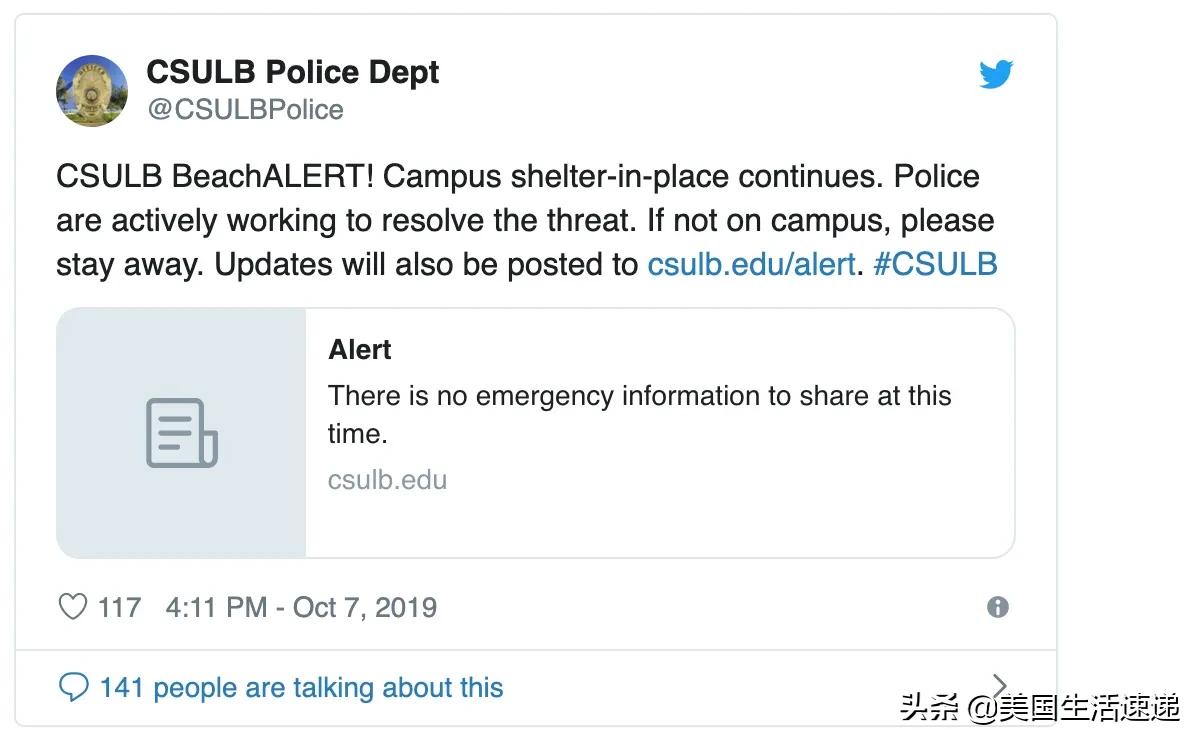Click the tweet body text
The image size is (1202, 744).
(x=527, y=221)
